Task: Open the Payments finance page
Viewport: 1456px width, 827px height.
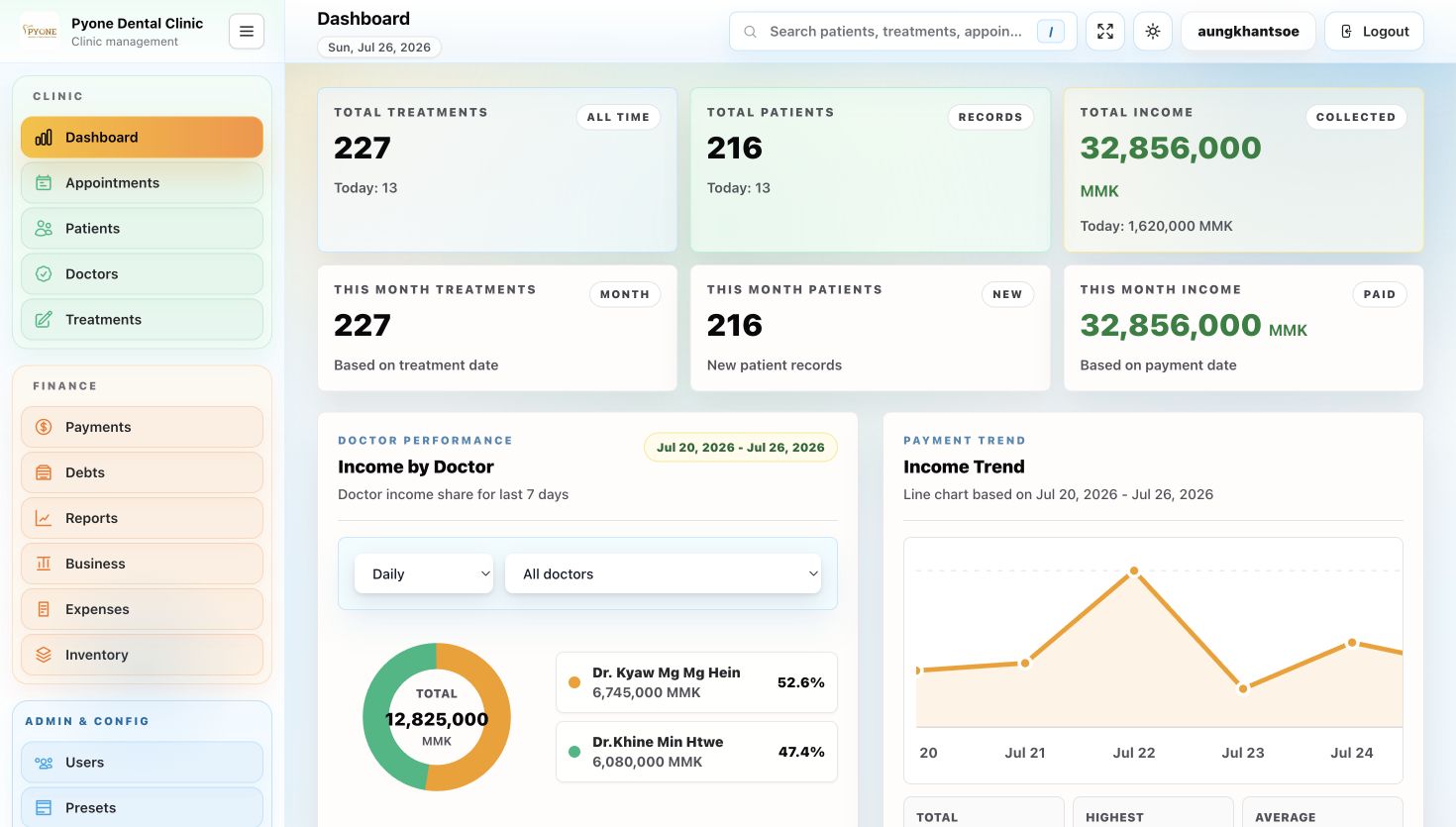Action: pyautogui.click(x=142, y=427)
